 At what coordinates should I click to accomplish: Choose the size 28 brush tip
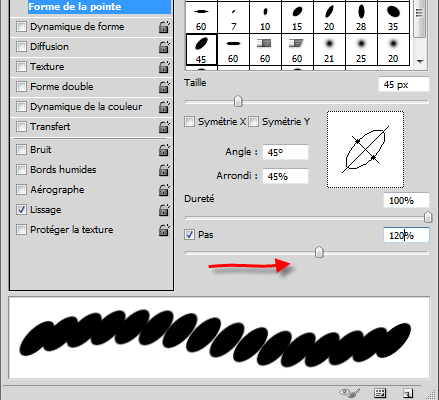[x=361, y=18]
